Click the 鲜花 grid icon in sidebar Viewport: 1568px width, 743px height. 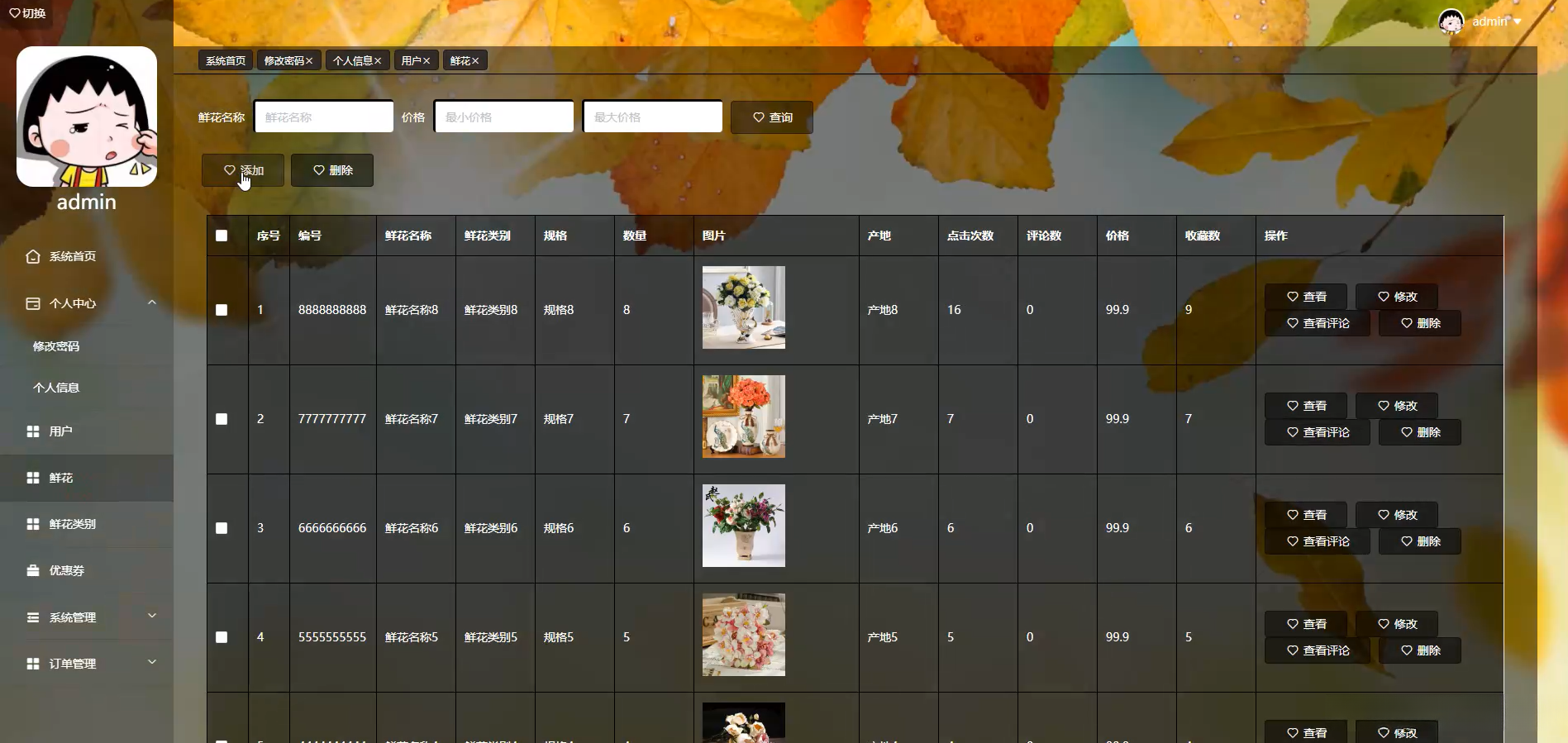point(33,478)
